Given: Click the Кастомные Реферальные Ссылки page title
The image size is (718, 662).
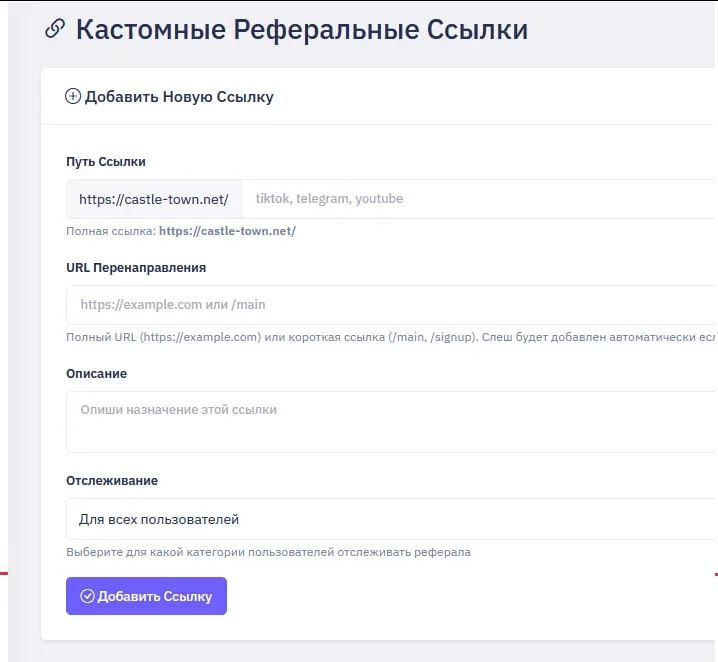Looking at the screenshot, I should pos(301,29).
